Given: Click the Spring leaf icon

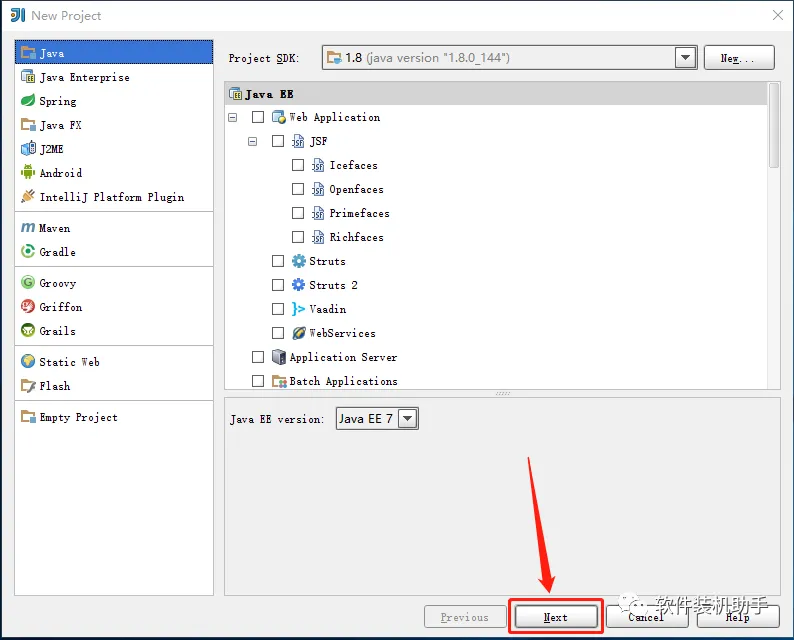Looking at the screenshot, I should point(28,100).
